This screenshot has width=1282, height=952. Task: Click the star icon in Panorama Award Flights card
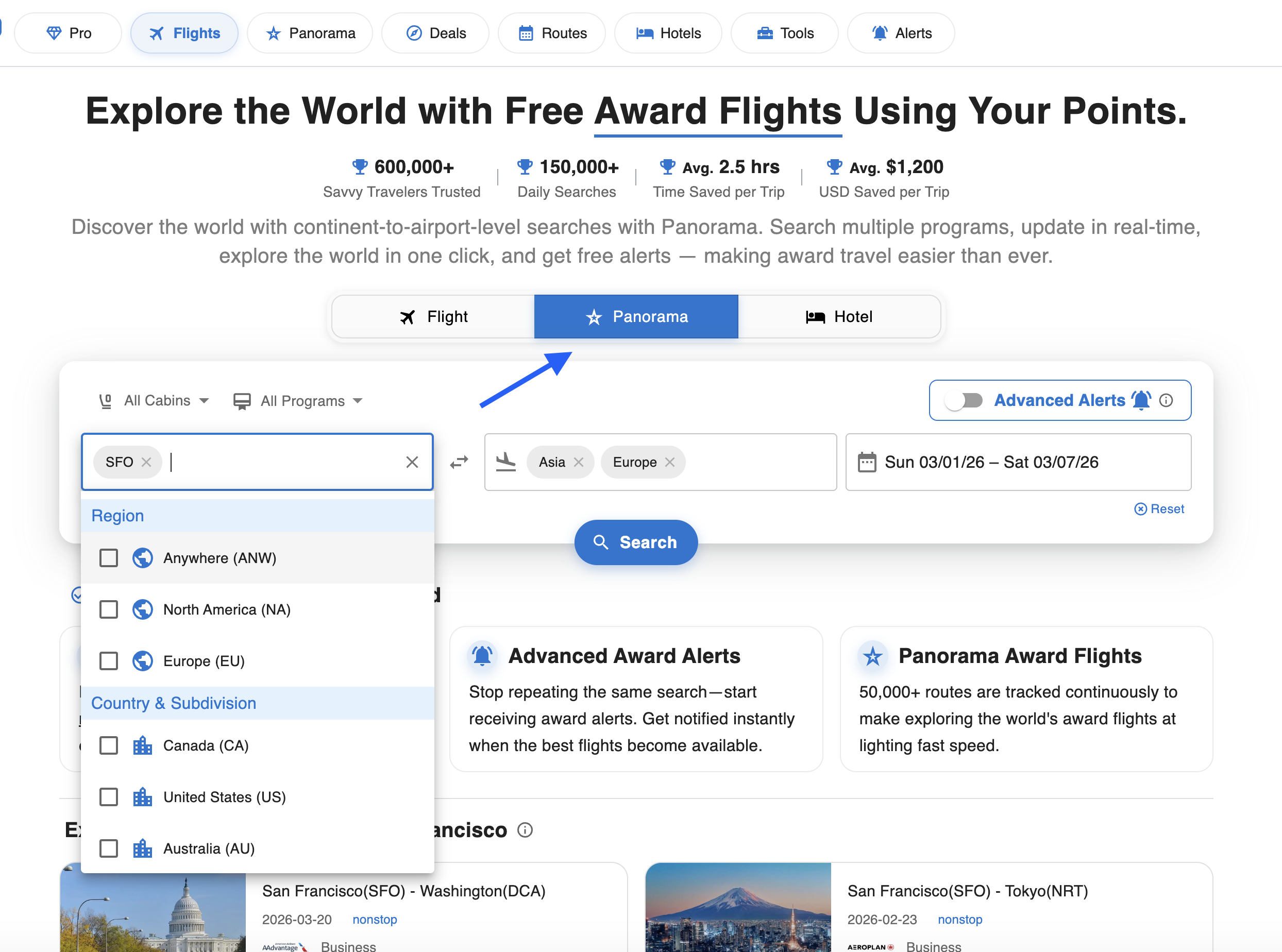point(873,656)
